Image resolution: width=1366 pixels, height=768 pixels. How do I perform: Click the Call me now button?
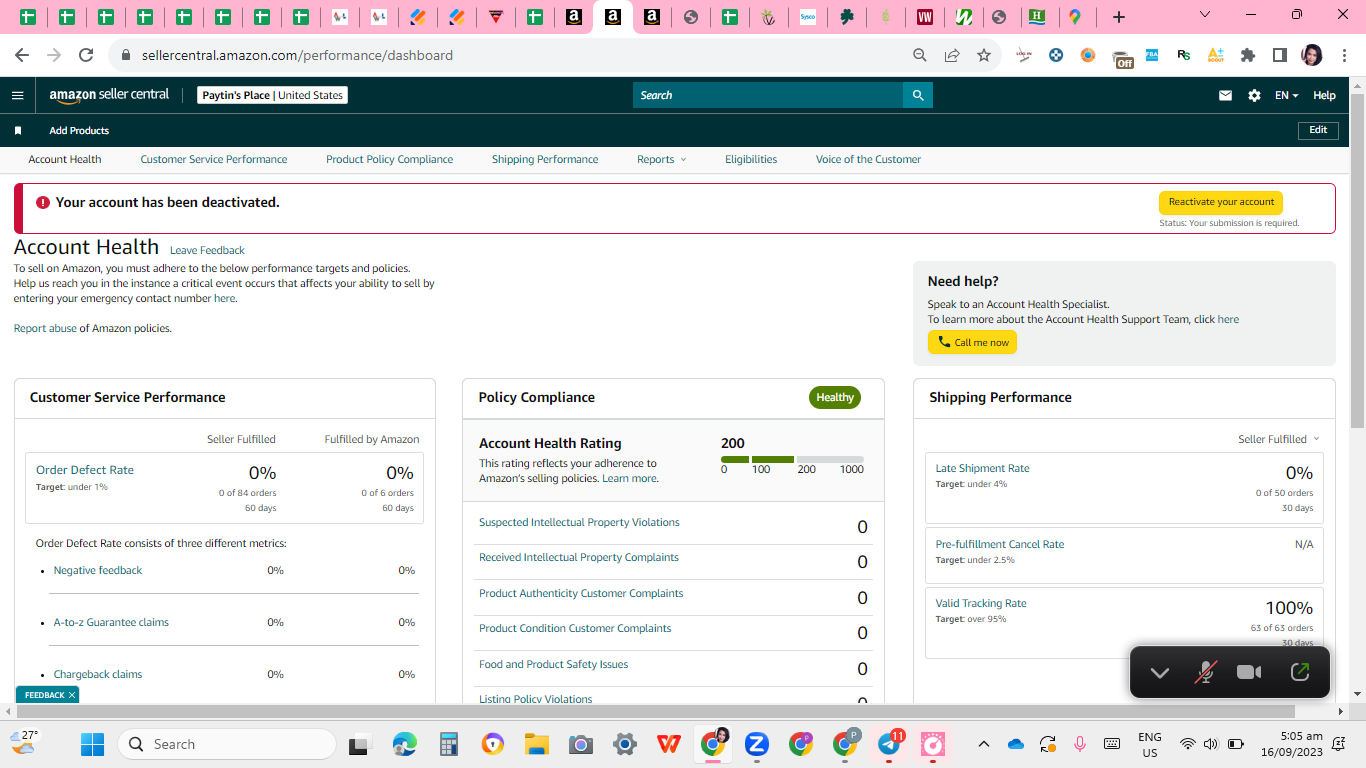(972, 342)
